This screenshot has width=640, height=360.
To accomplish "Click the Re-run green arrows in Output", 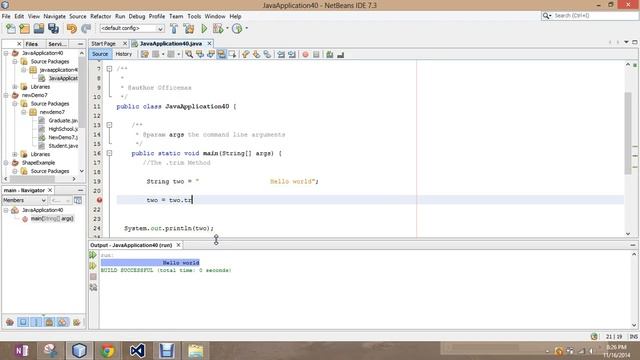I will point(93,255).
